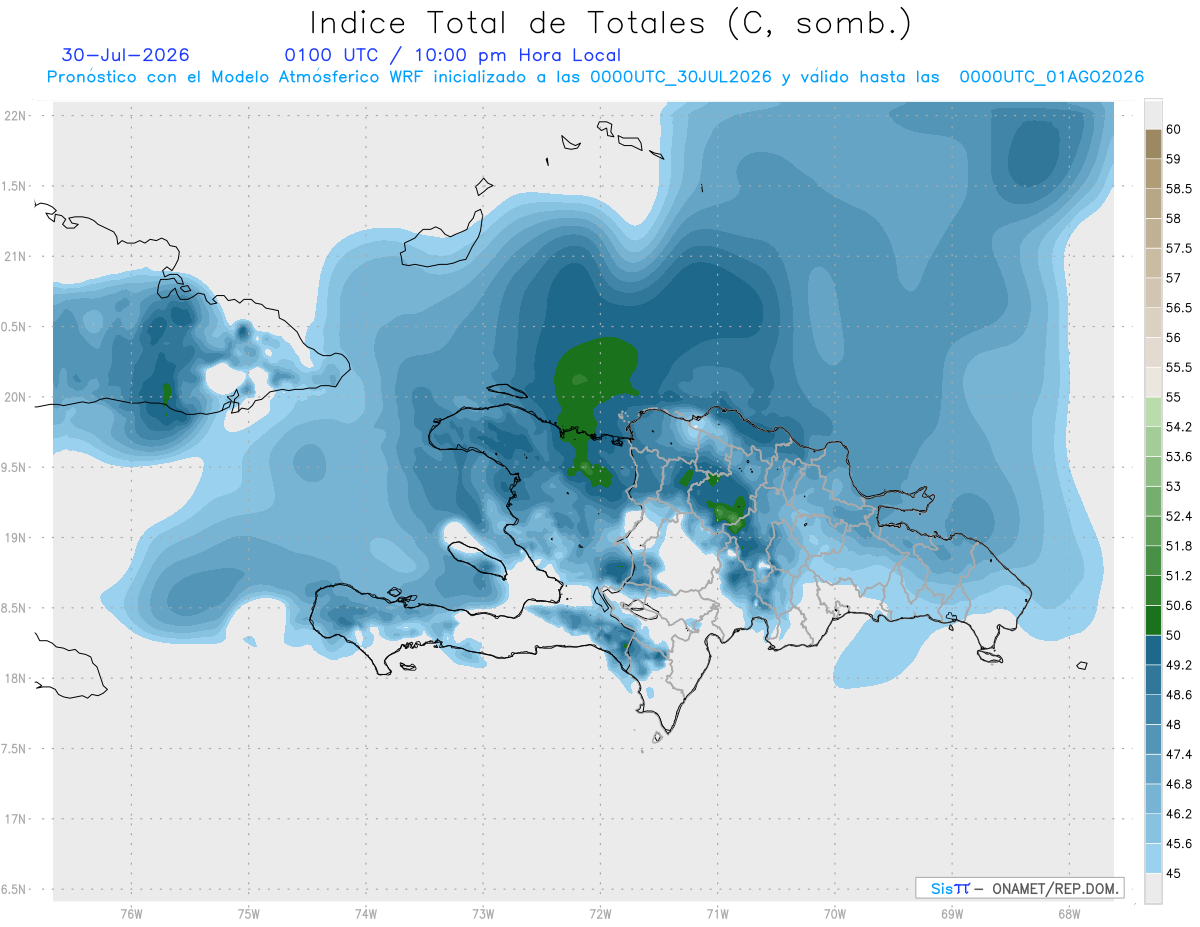Select legend value '57.5'
This screenshot has width=1200, height=927.
[1179, 249]
